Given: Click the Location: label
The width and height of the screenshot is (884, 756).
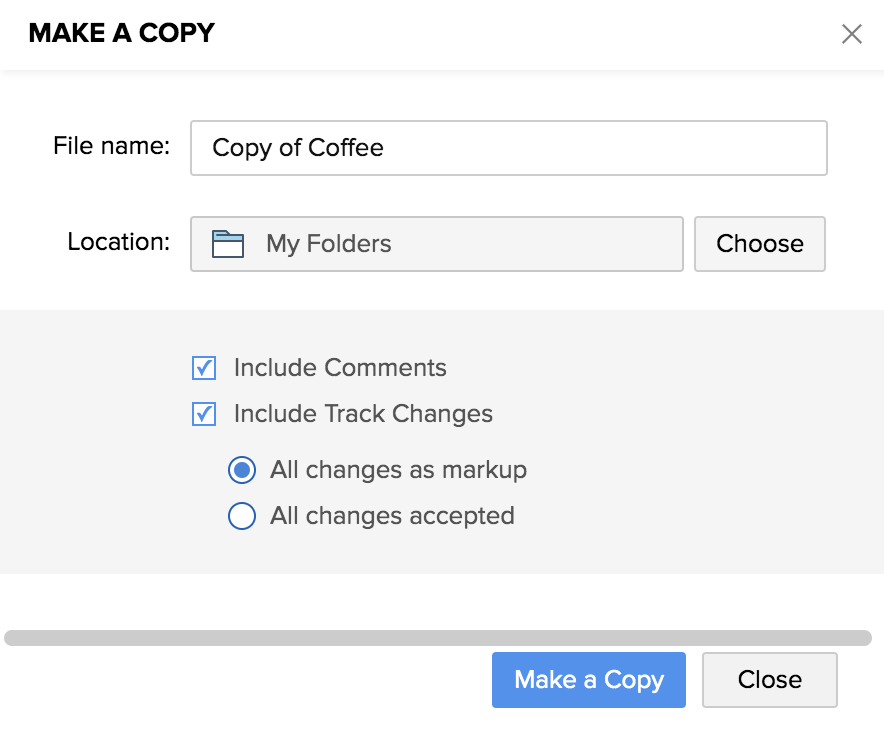Looking at the screenshot, I should coord(118,242).
